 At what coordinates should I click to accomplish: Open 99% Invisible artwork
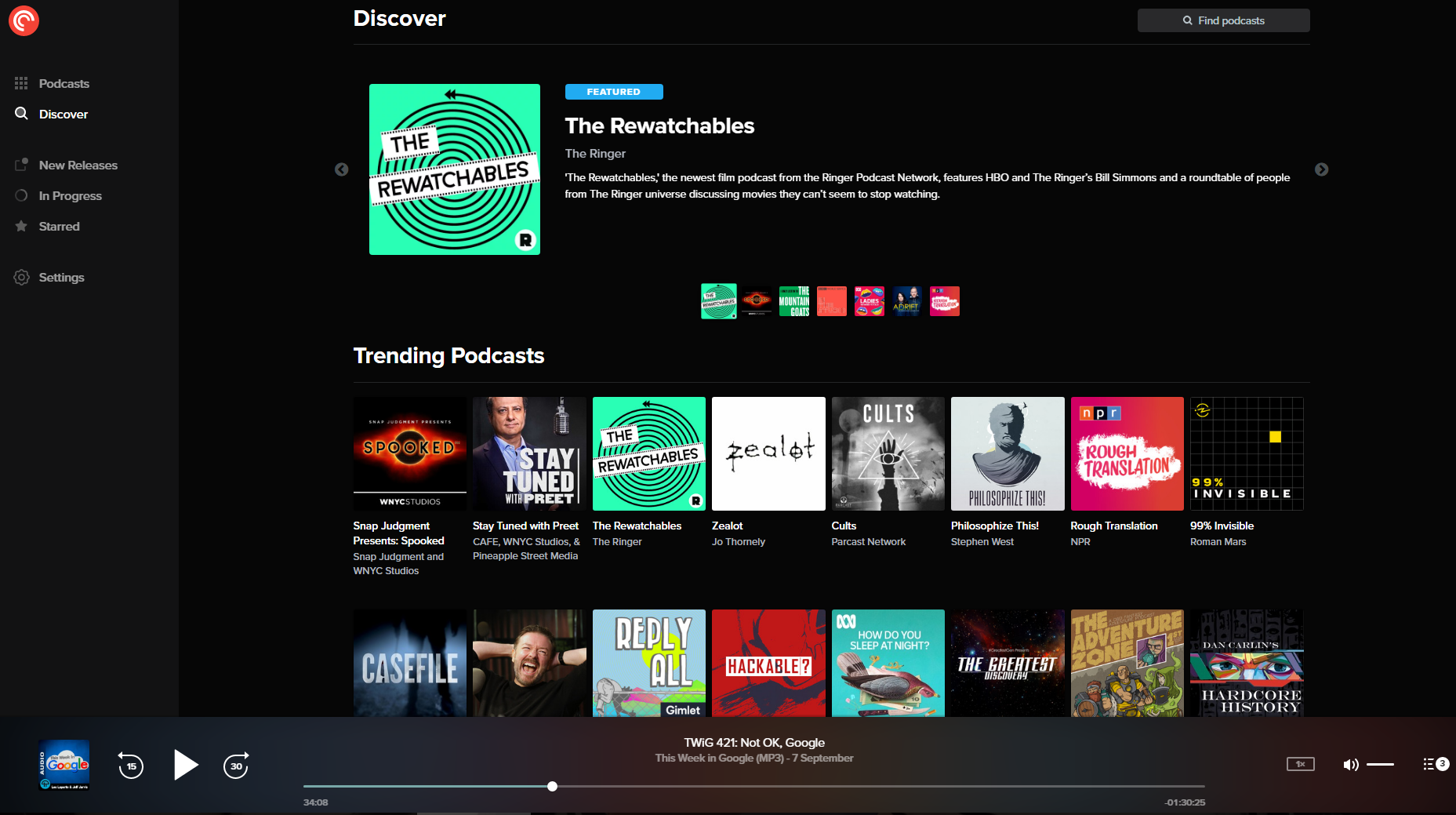tap(1247, 453)
